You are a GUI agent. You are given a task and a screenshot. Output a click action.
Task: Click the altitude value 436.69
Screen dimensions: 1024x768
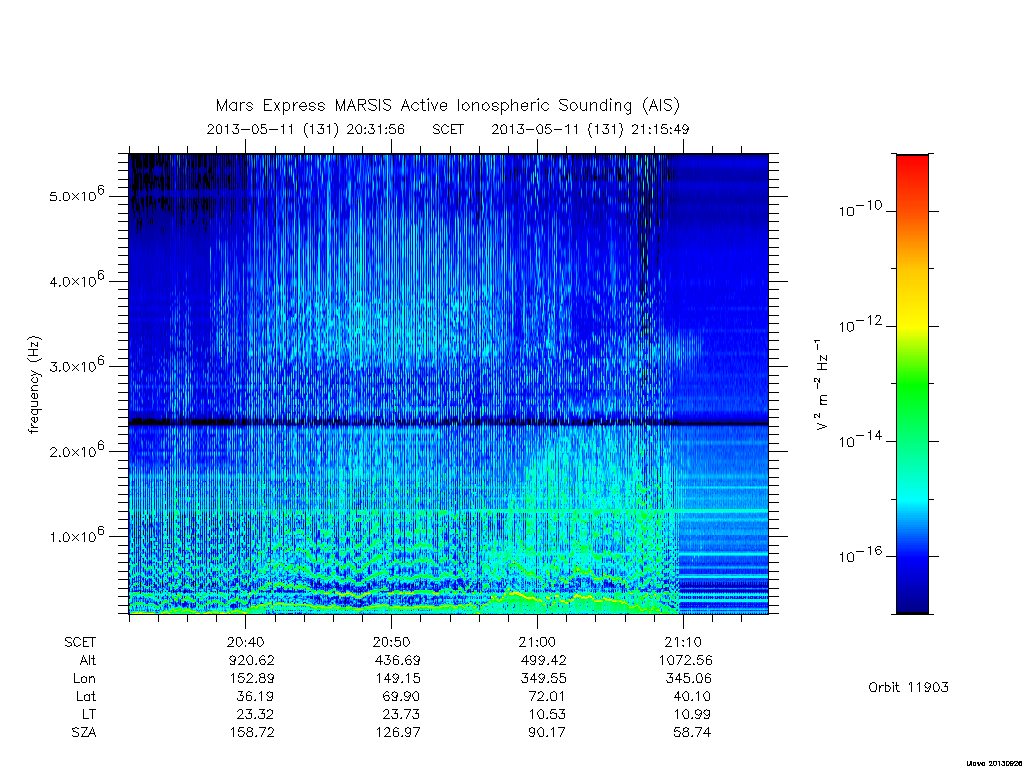coord(398,660)
